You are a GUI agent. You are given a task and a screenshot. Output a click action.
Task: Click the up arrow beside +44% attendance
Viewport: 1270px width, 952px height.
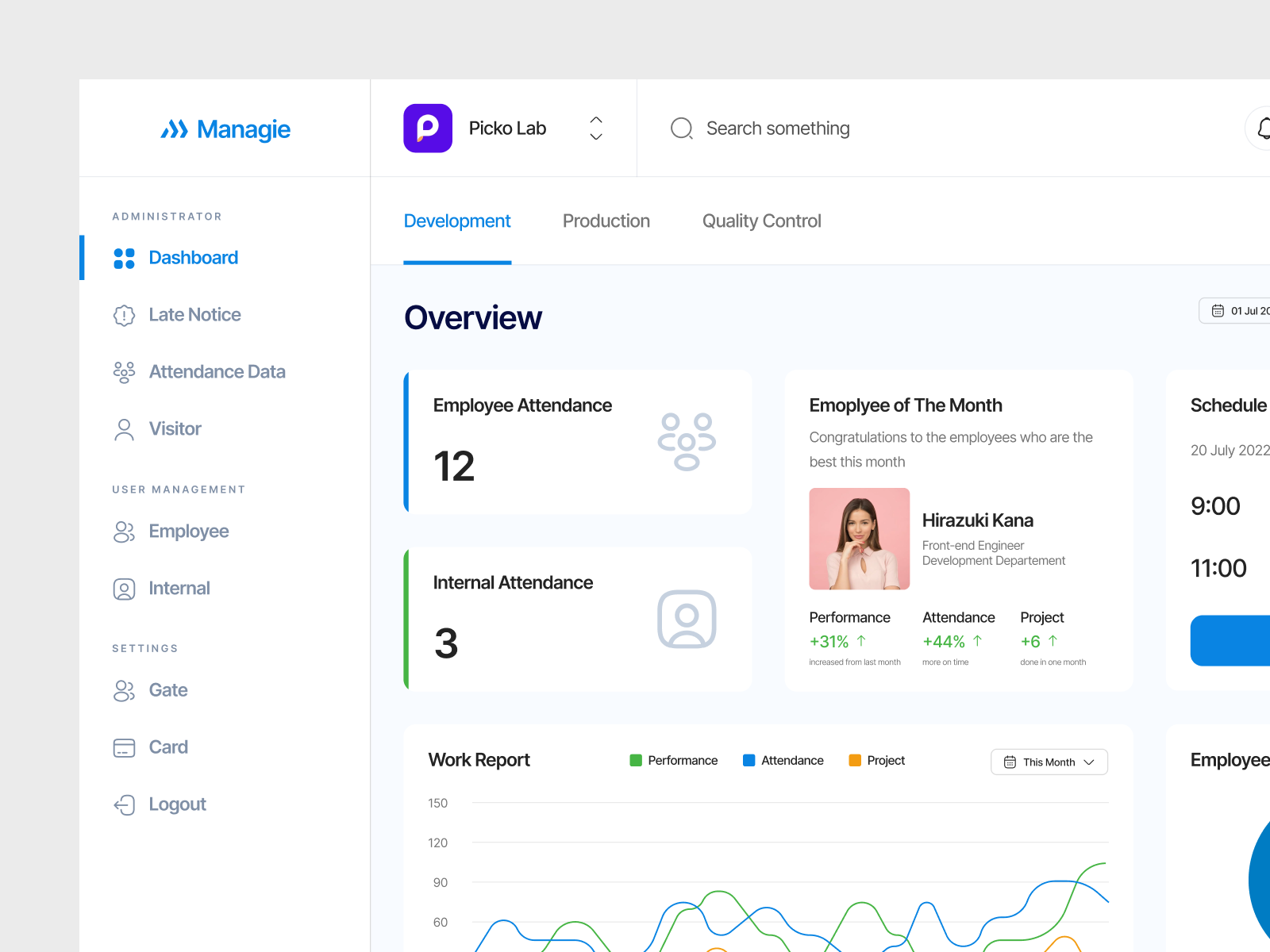point(977,640)
